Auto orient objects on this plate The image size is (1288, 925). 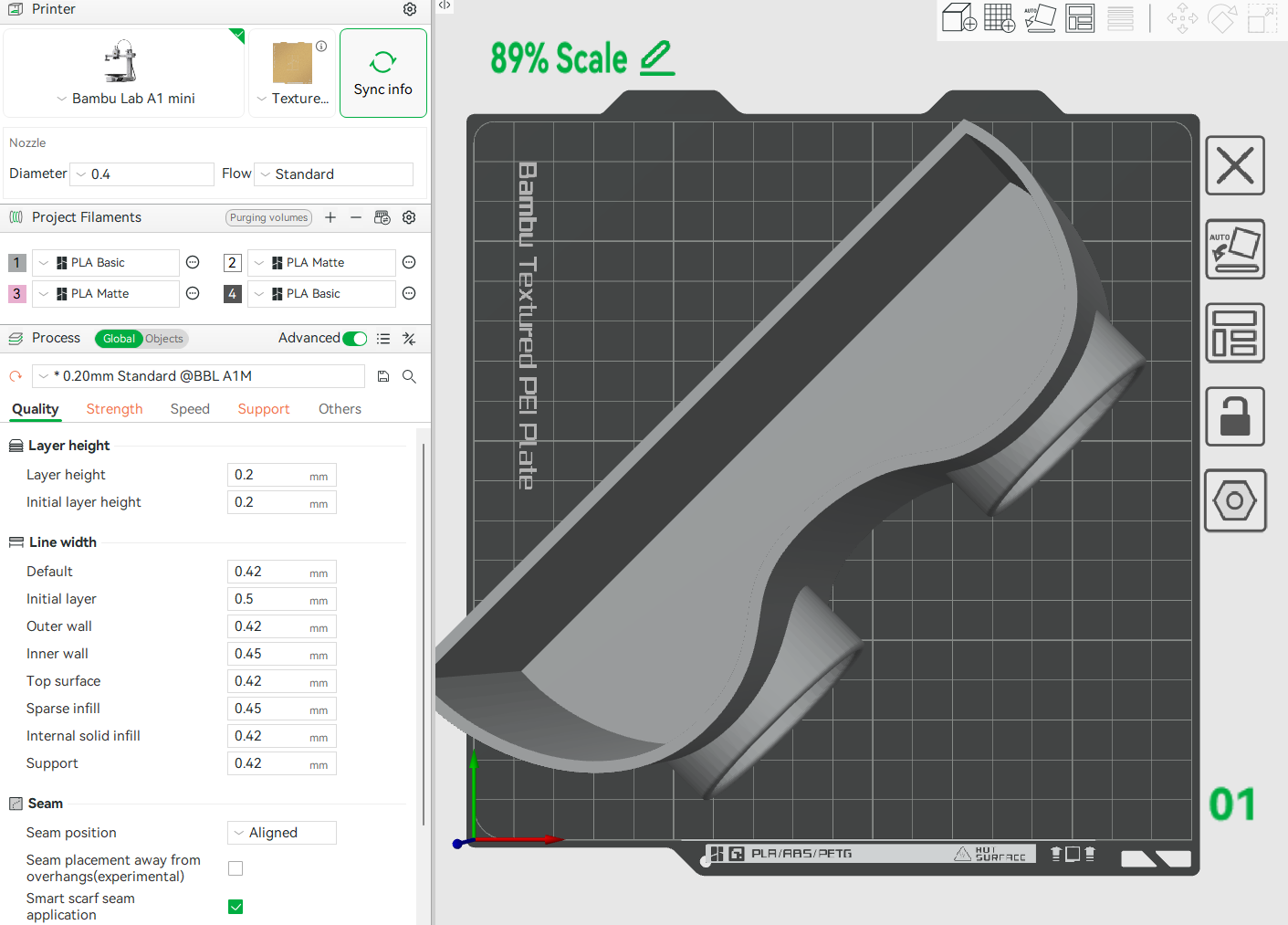pos(1235,248)
